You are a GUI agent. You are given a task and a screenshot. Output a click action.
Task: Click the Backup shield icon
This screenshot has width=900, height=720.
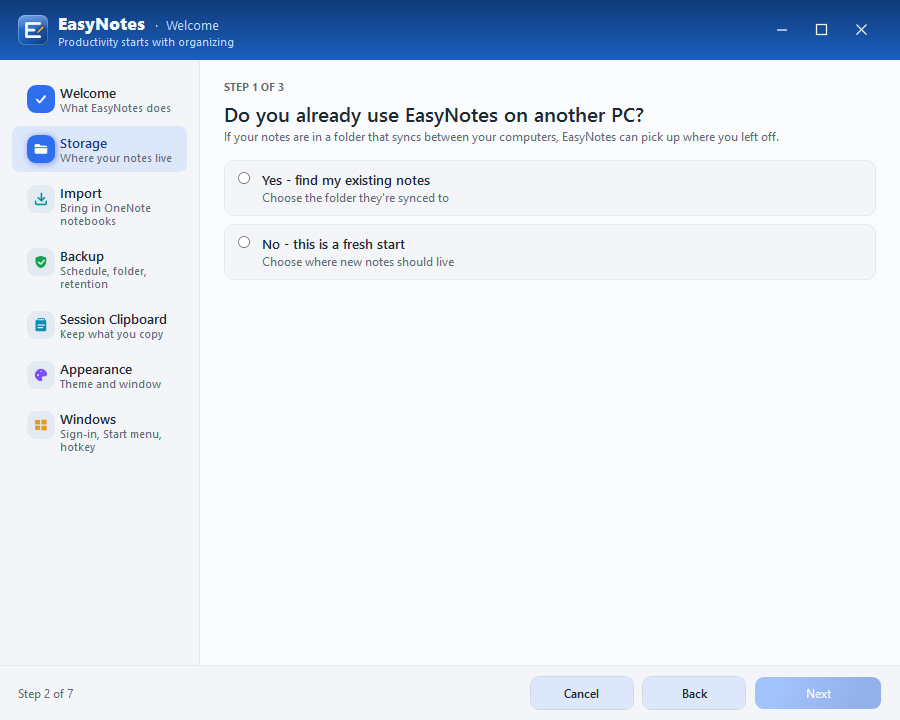point(41,262)
